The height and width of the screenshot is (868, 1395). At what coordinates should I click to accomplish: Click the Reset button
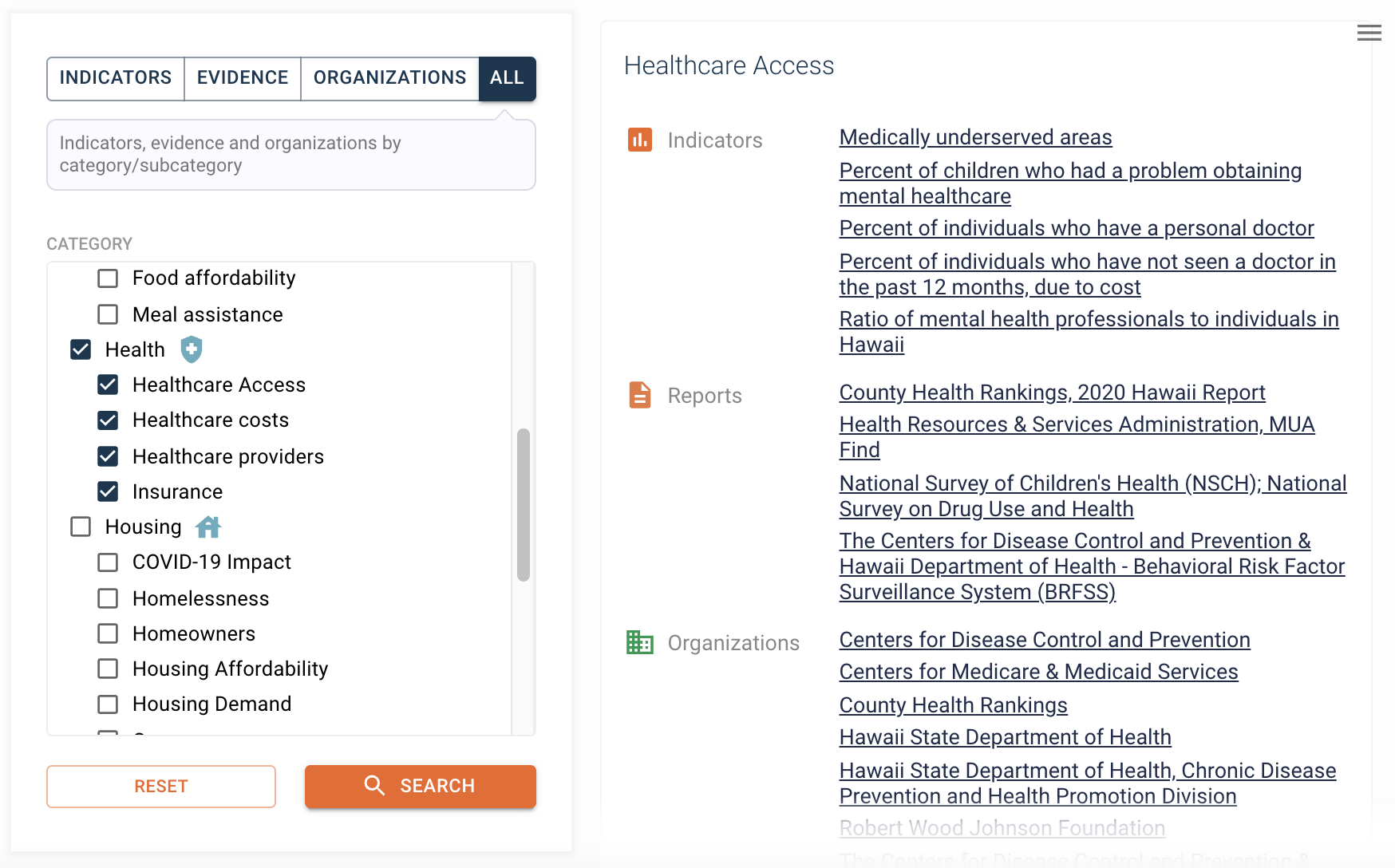click(x=161, y=787)
